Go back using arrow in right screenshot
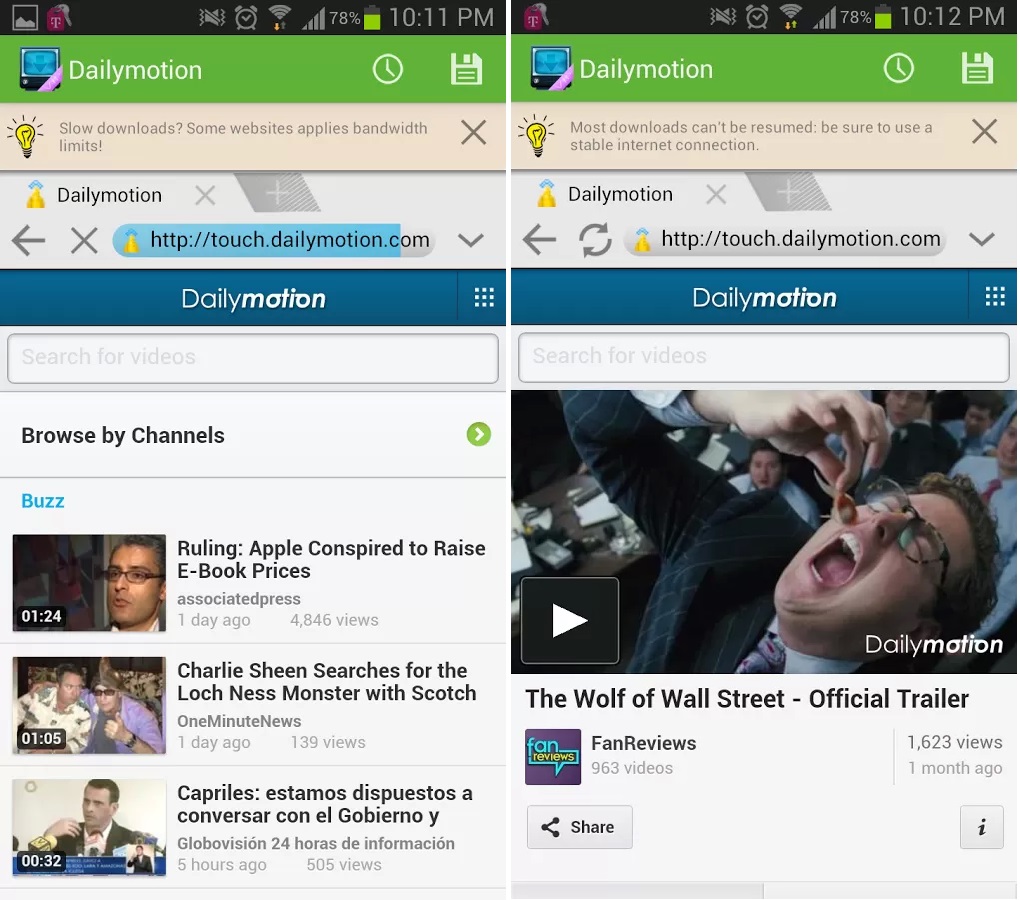The height and width of the screenshot is (900, 1020). tap(539, 239)
